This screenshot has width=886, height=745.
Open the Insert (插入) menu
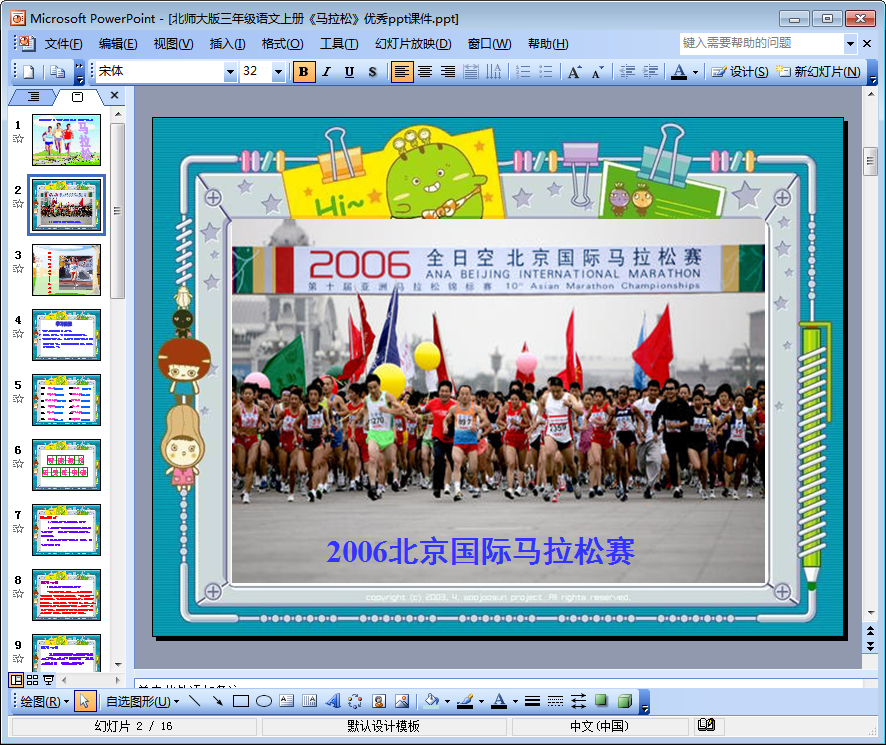(227, 44)
